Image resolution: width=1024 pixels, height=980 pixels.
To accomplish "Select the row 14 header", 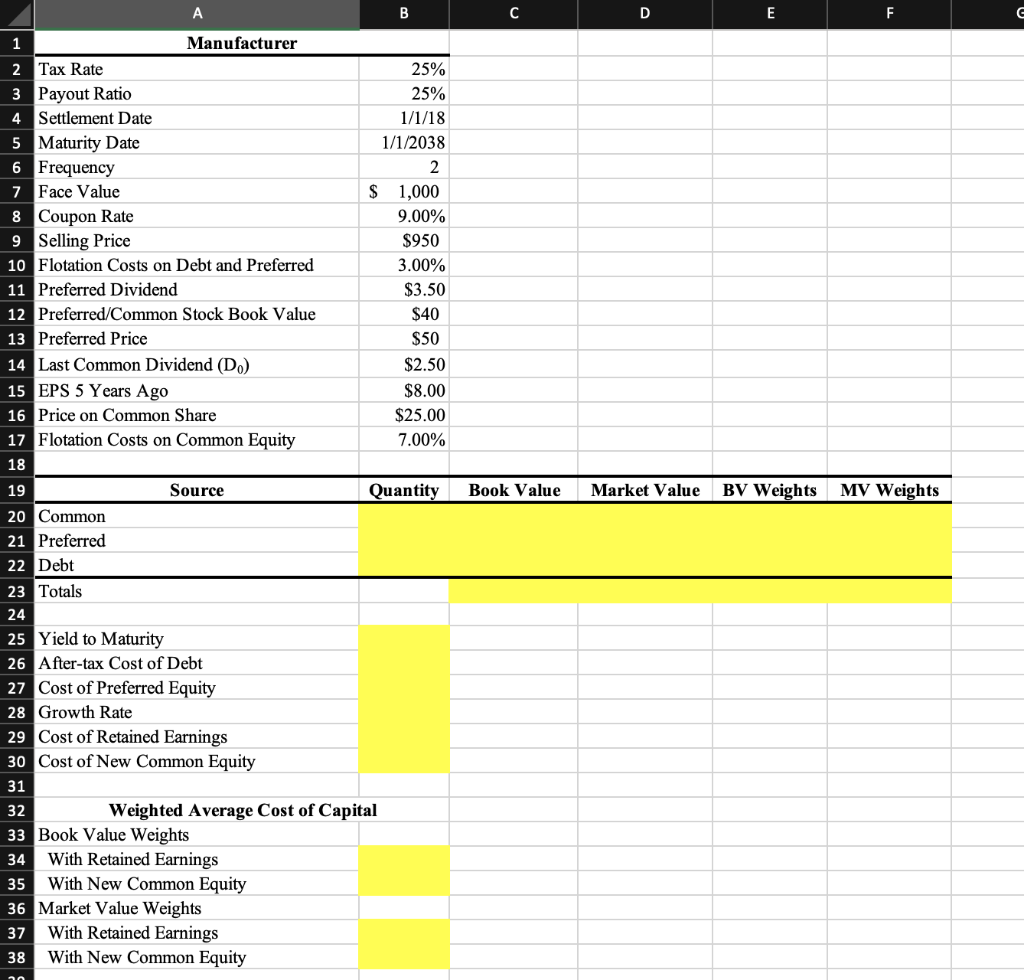I will coord(16,365).
